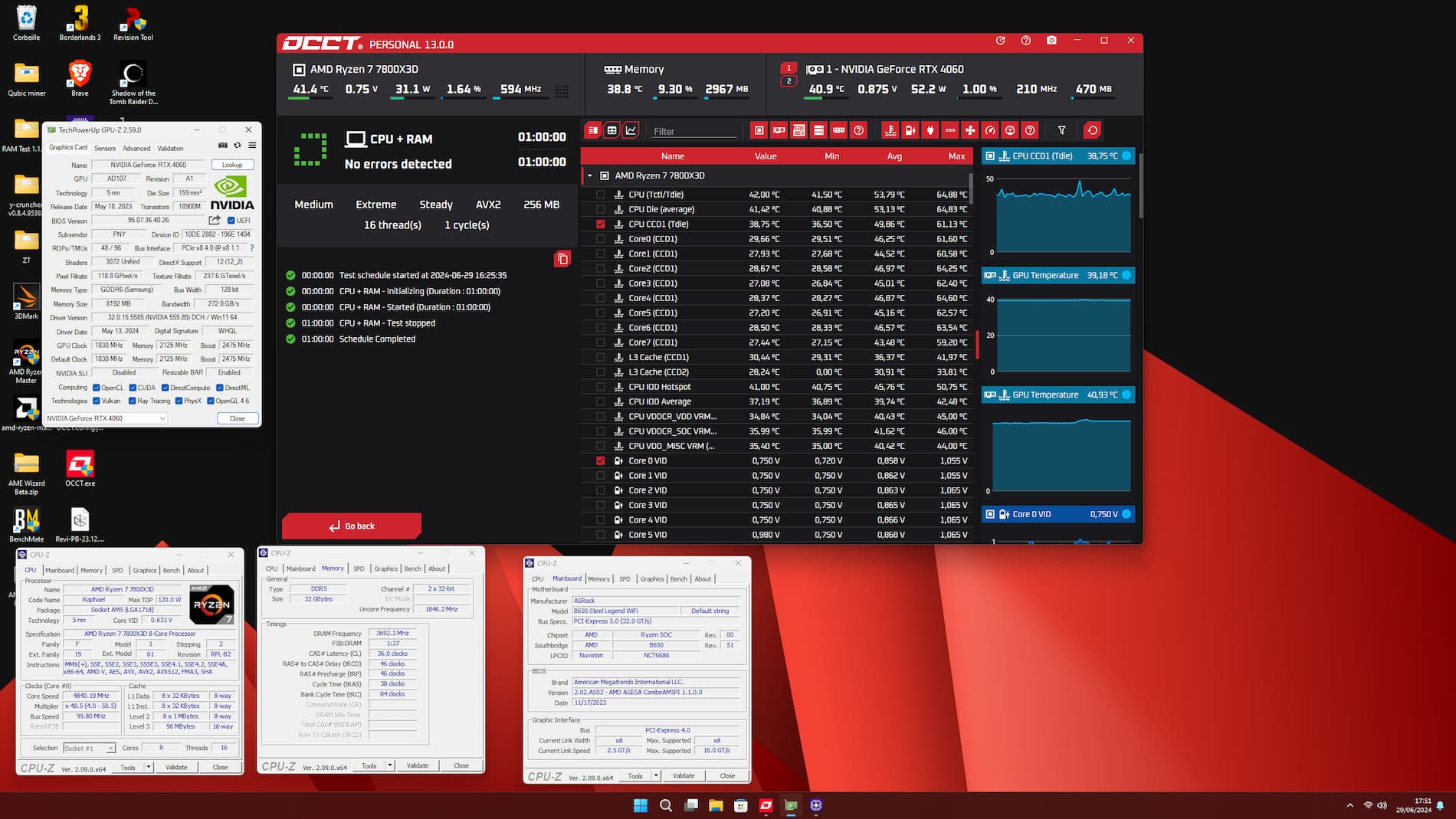Viewport: 1456px width, 819px height.
Task: Click Go back button in OCCT
Action: (x=352, y=526)
